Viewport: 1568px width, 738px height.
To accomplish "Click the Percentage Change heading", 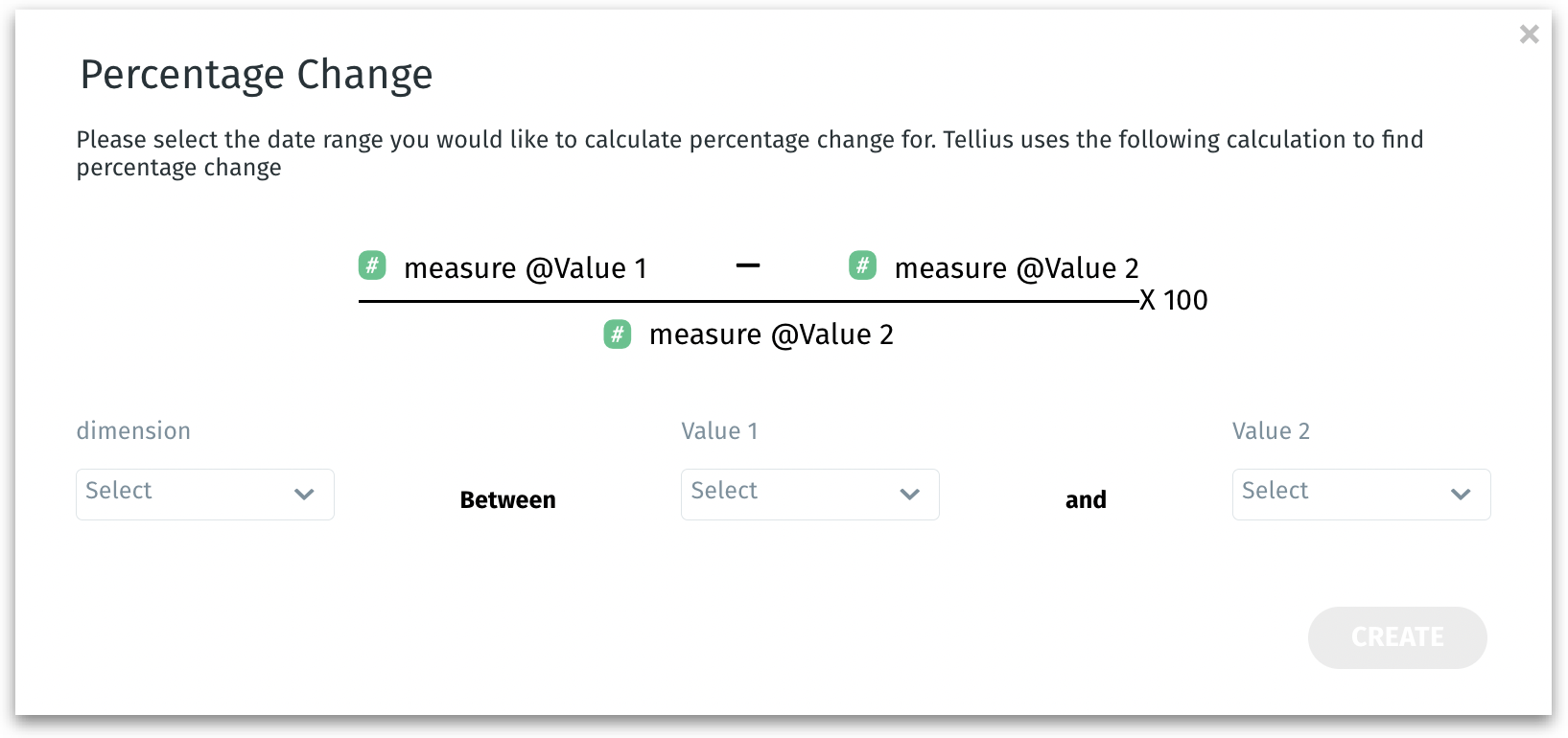I will click(256, 75).
